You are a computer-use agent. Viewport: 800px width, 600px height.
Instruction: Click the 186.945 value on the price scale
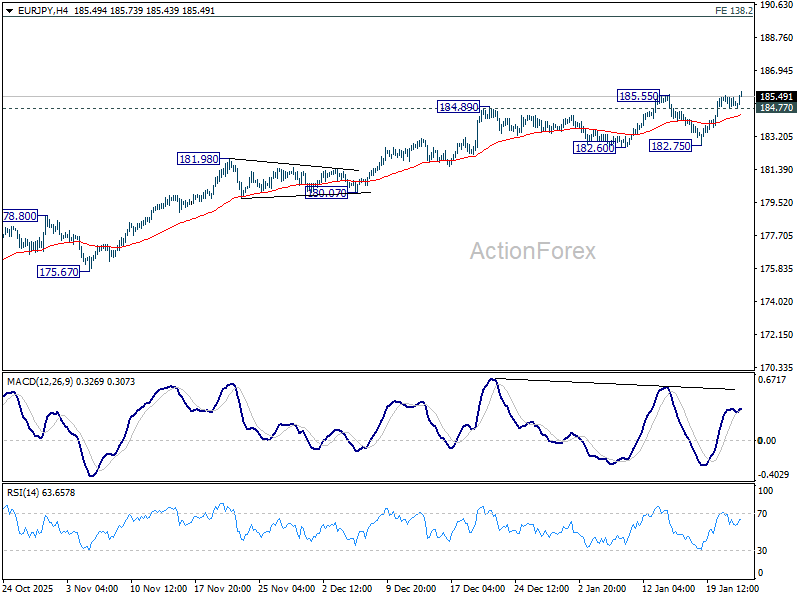coord(777,71)
